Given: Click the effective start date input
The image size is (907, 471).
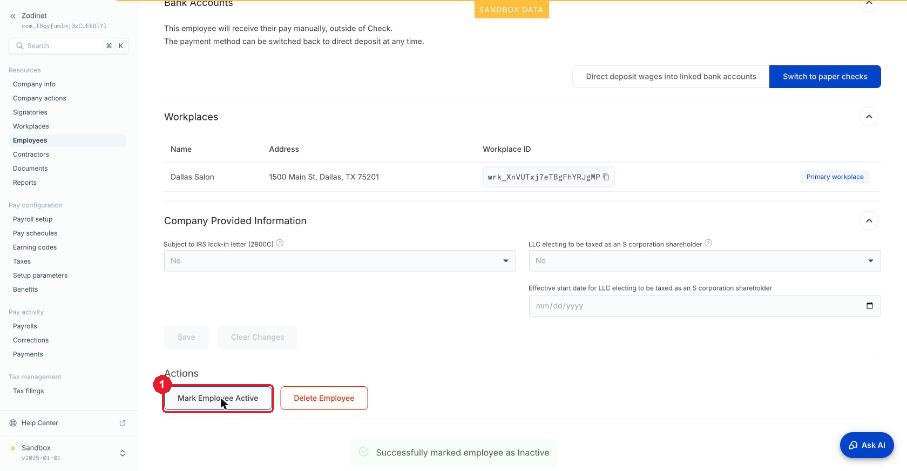Looking at the screenshot, I should [x=705, y=306].
